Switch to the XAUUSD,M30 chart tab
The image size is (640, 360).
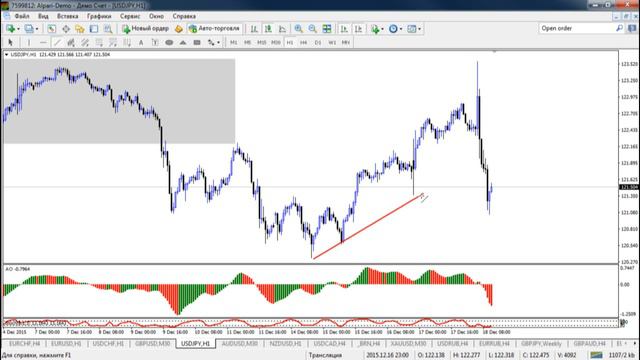pos(408,344)
